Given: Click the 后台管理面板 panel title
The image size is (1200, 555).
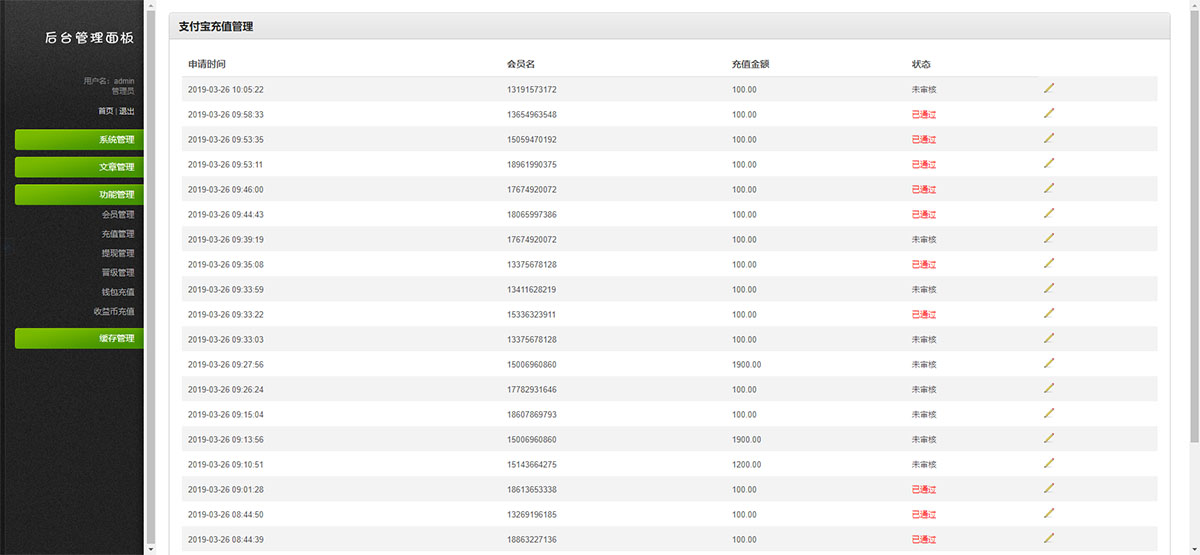Looking at the screenshot, I should point(89,38).
